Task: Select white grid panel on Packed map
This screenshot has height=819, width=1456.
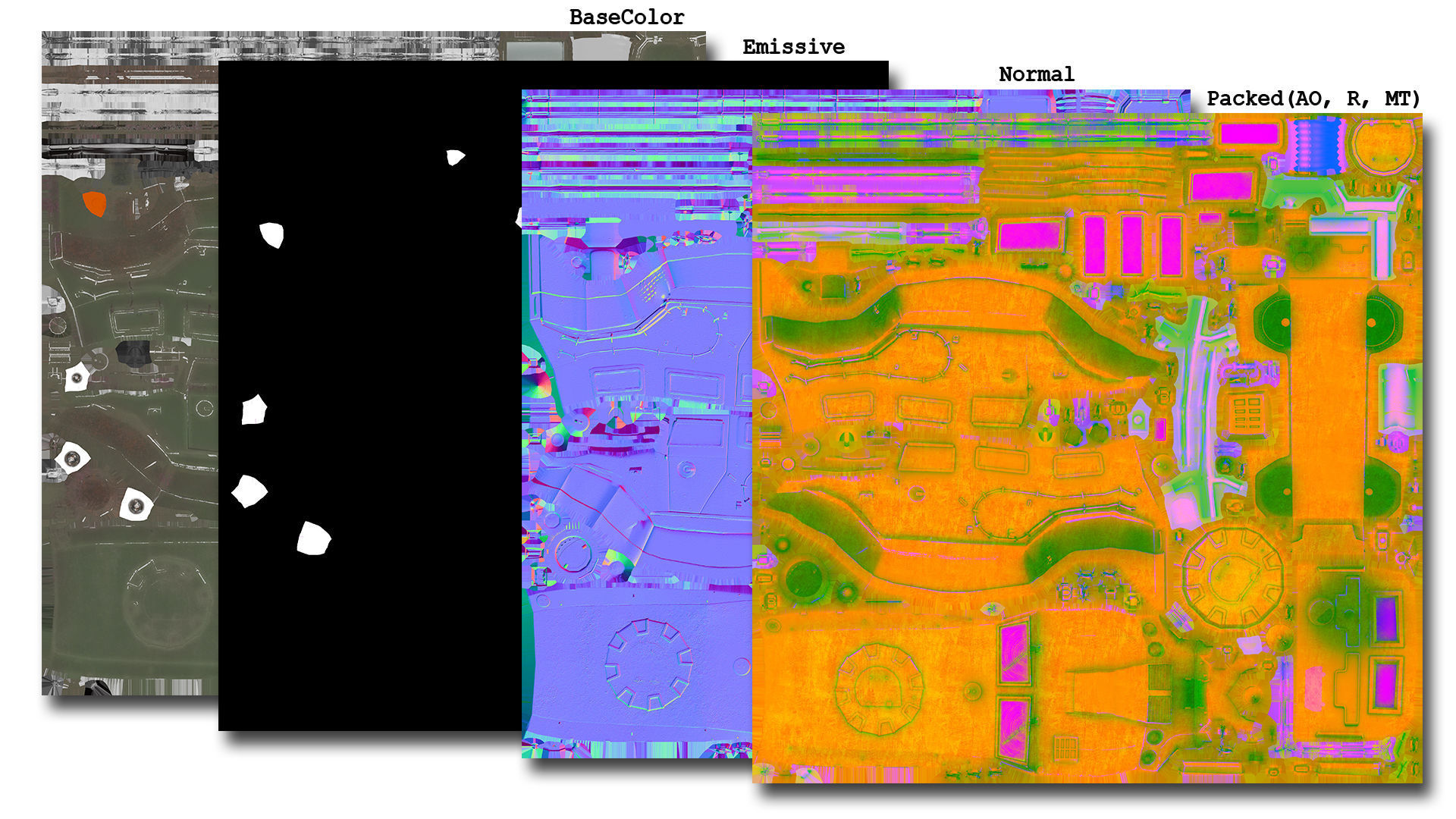Action: coord(1246,413)
